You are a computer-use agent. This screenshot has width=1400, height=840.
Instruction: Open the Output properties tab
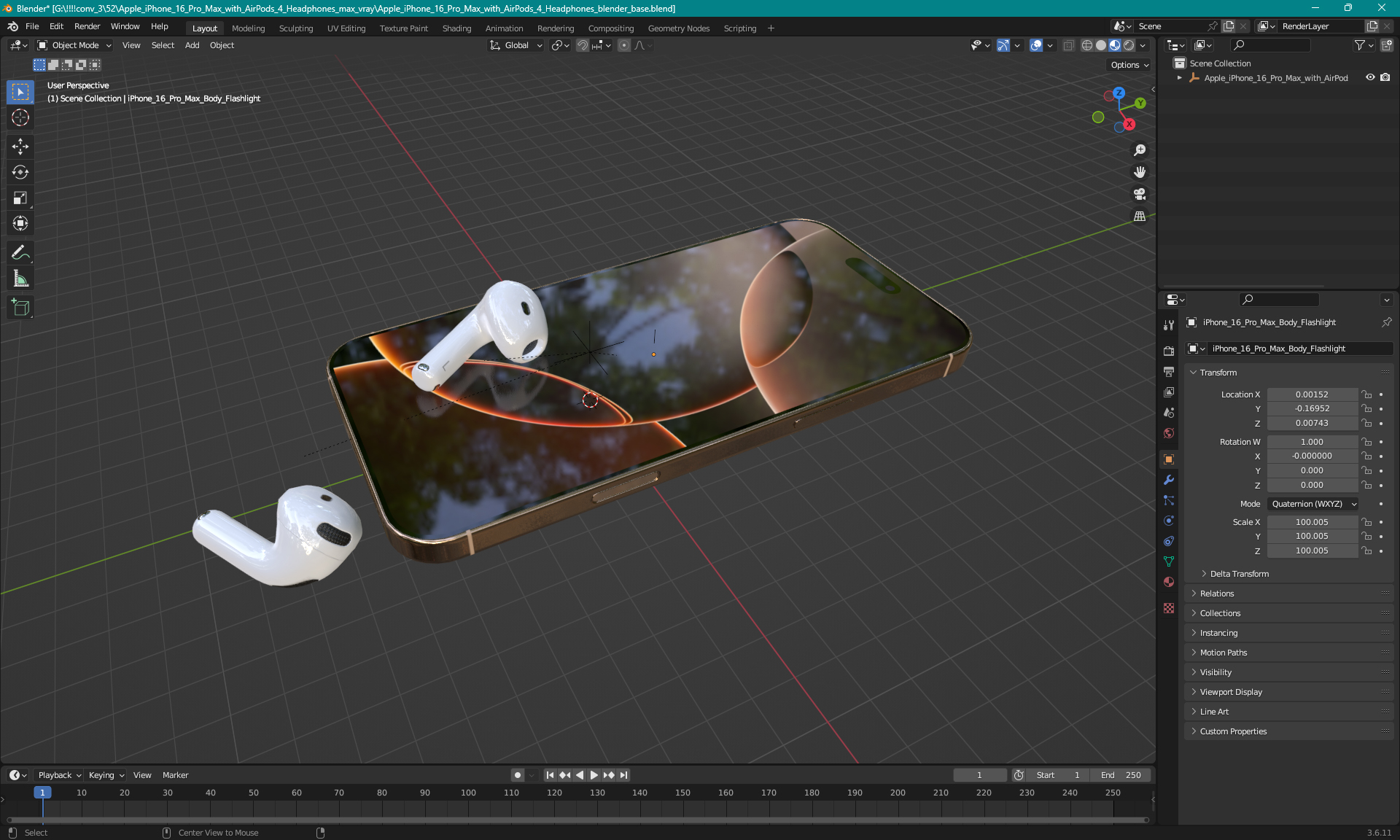(x=1169, y=371)
